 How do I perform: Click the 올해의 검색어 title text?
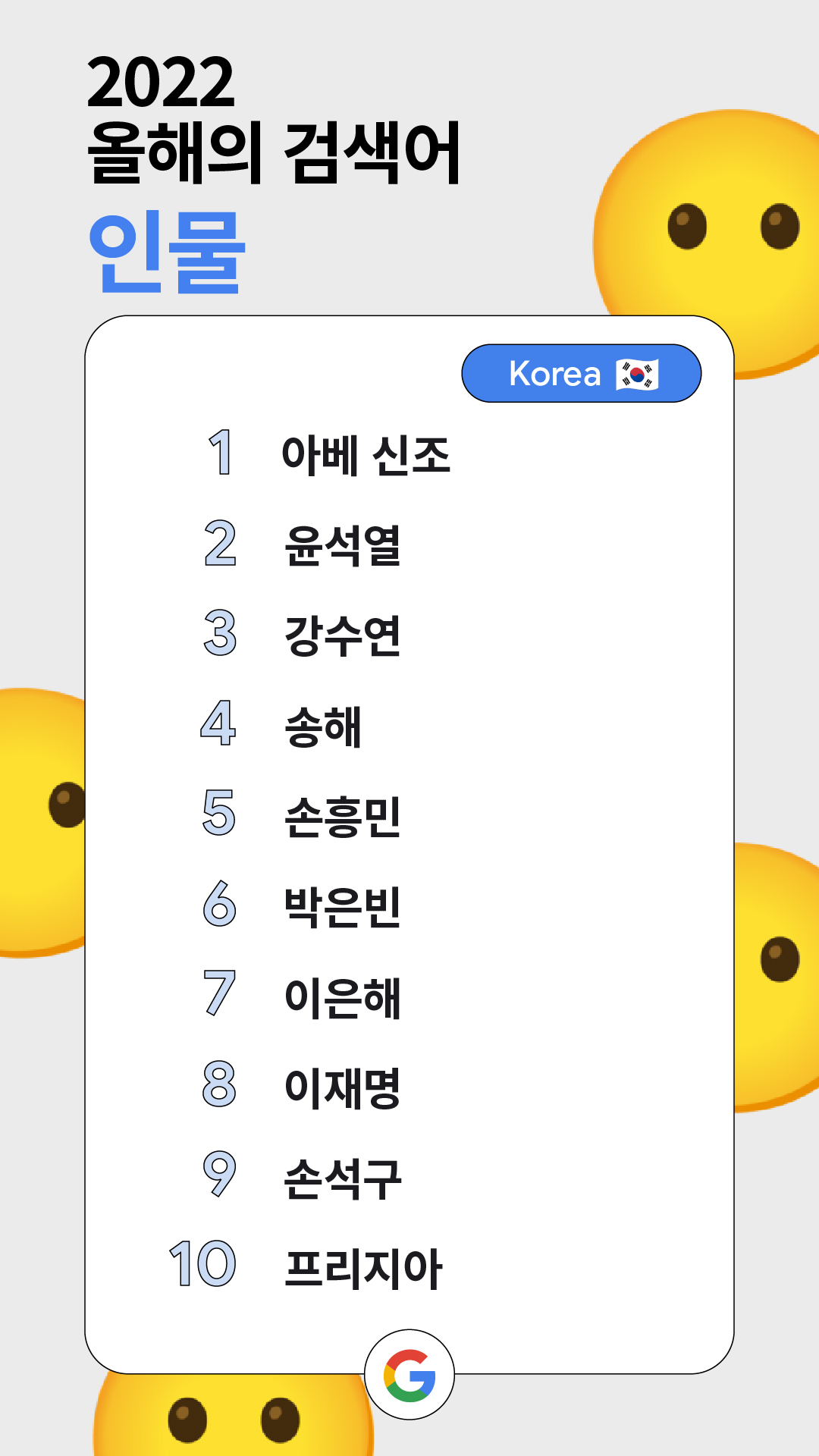coord(274,152)
